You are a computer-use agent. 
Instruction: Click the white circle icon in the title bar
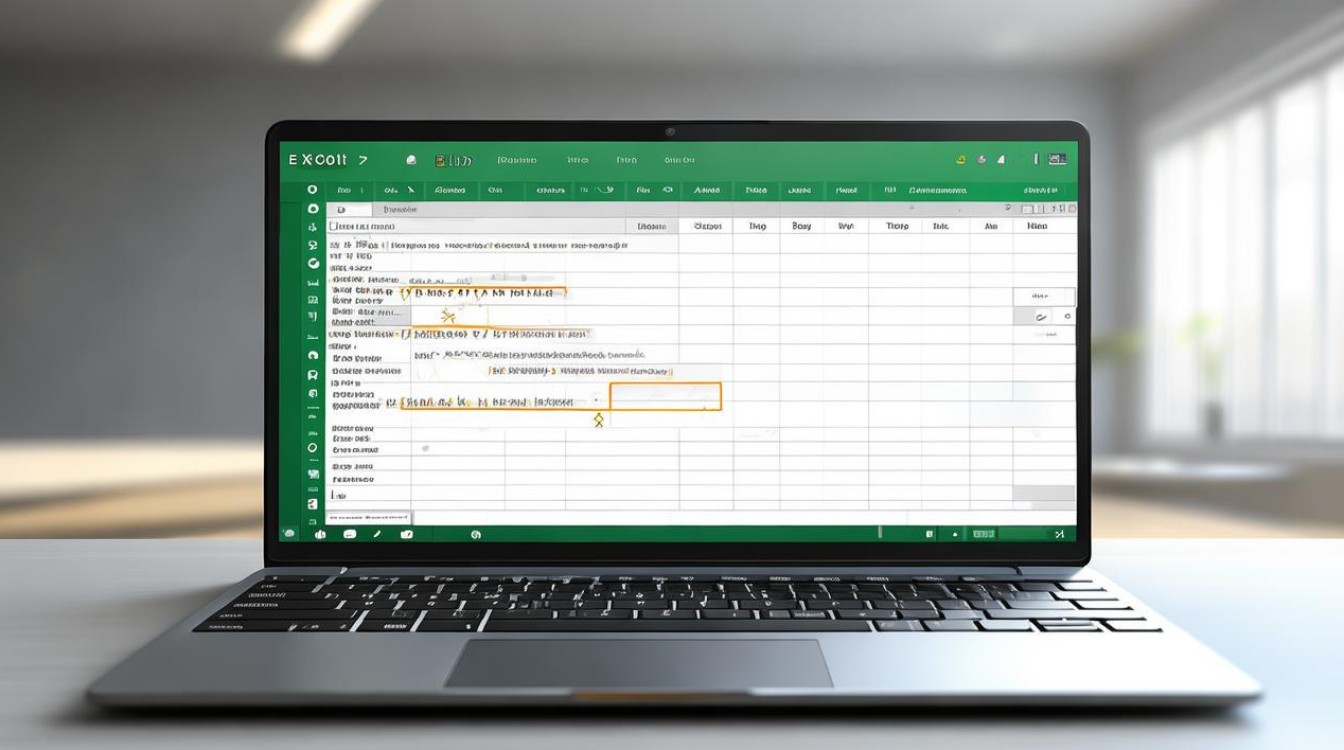click(411, 160)
